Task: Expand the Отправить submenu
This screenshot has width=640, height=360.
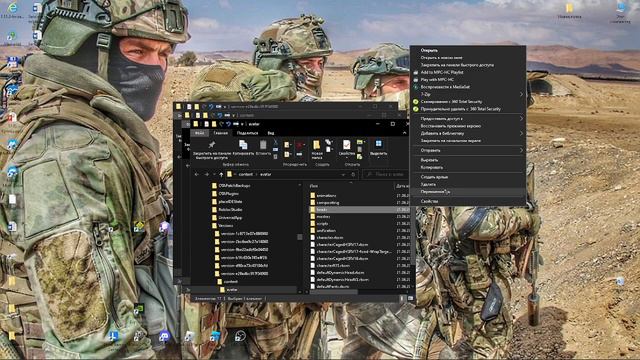Action: (521, 151)
